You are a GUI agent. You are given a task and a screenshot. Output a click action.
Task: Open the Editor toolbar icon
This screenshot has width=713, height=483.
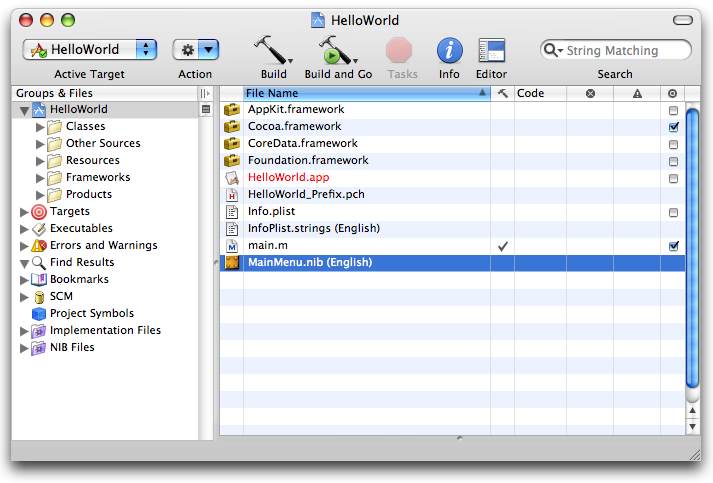(492, 50)
